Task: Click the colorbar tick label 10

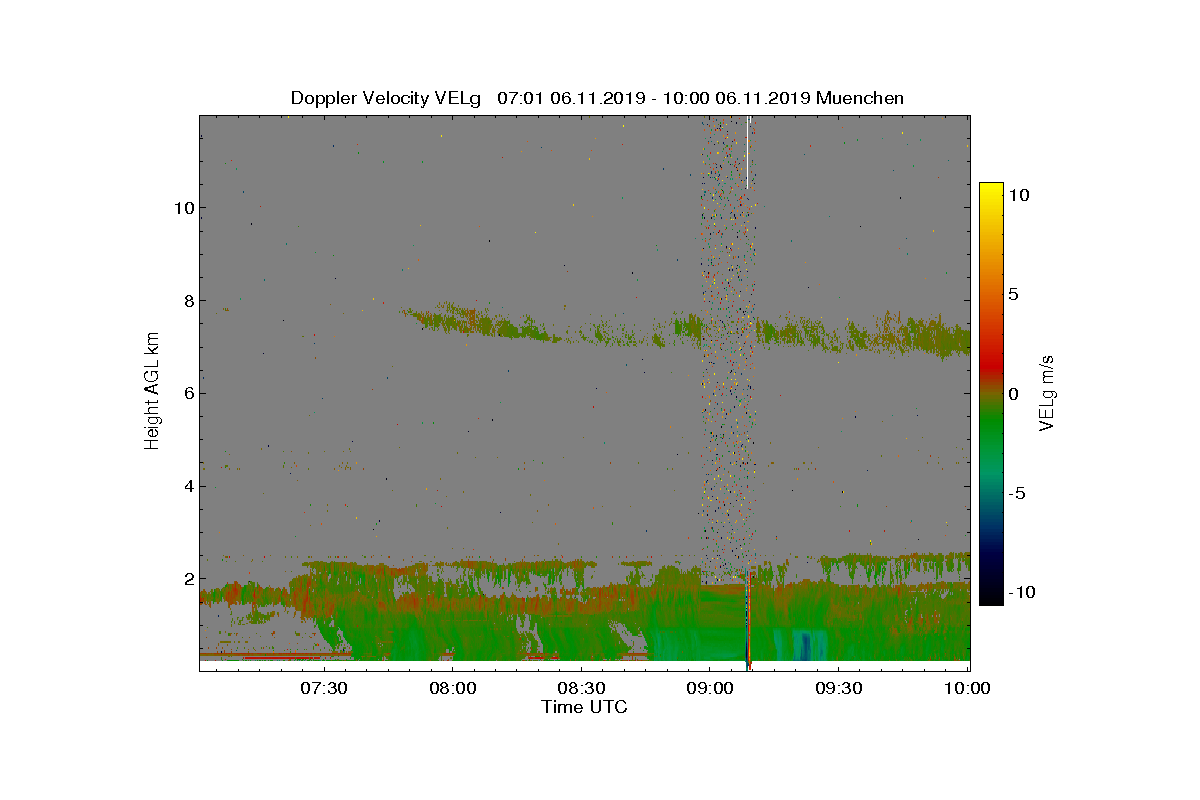Action: (1019, 195)
